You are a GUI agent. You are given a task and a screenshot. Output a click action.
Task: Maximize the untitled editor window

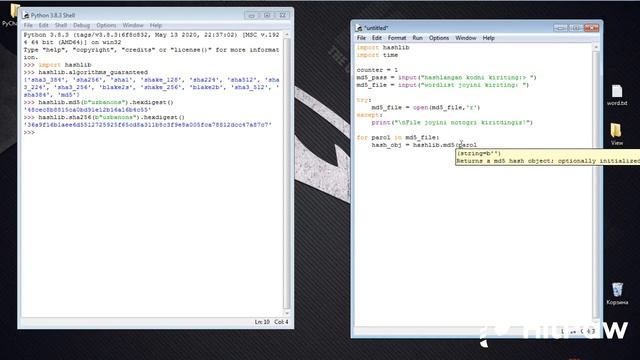pyautogui.click(x=575, y=28)
